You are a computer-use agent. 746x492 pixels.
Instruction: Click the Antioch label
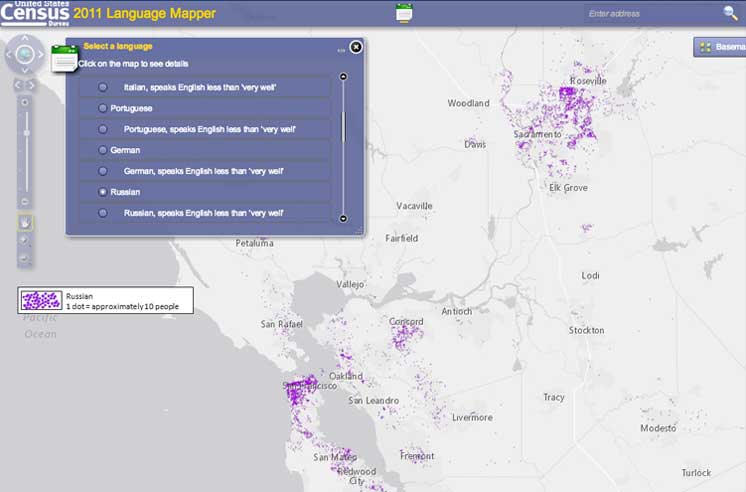coord(457,311)
